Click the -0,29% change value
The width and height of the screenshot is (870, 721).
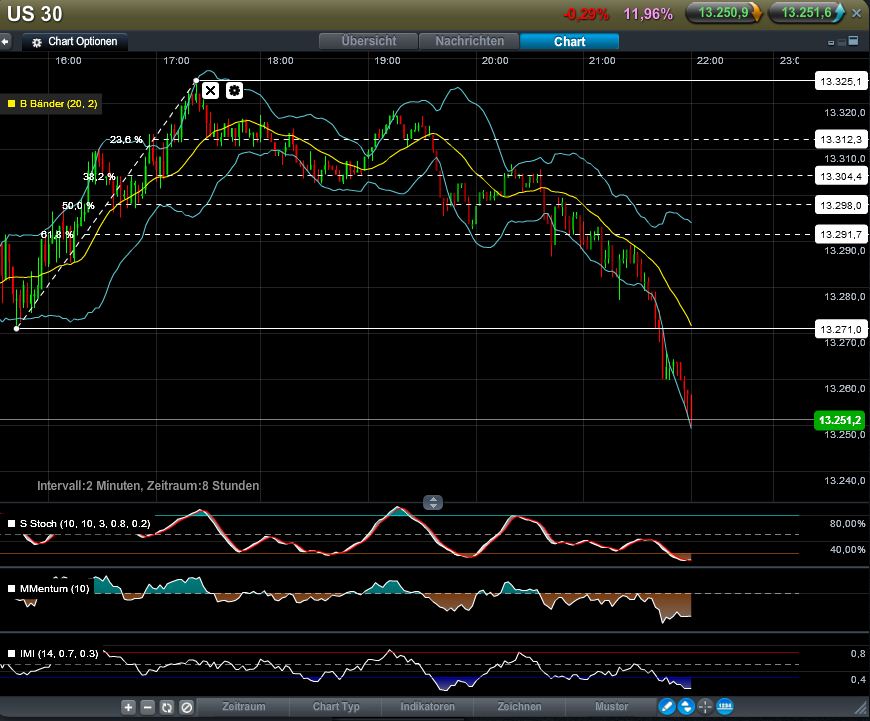[x=586, y=14]
